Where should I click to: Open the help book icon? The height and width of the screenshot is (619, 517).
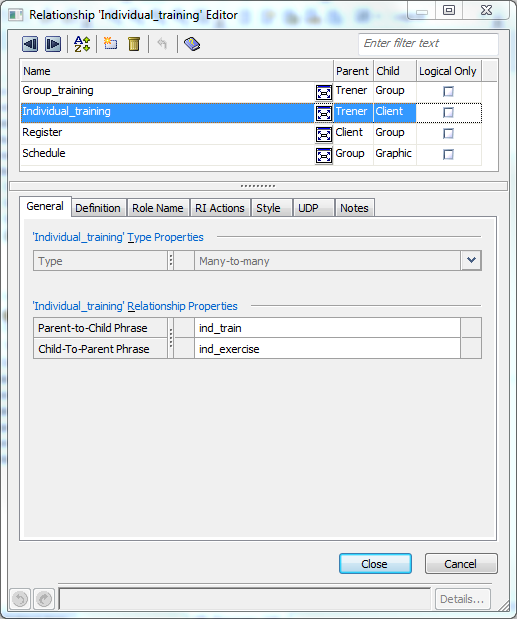192,44
